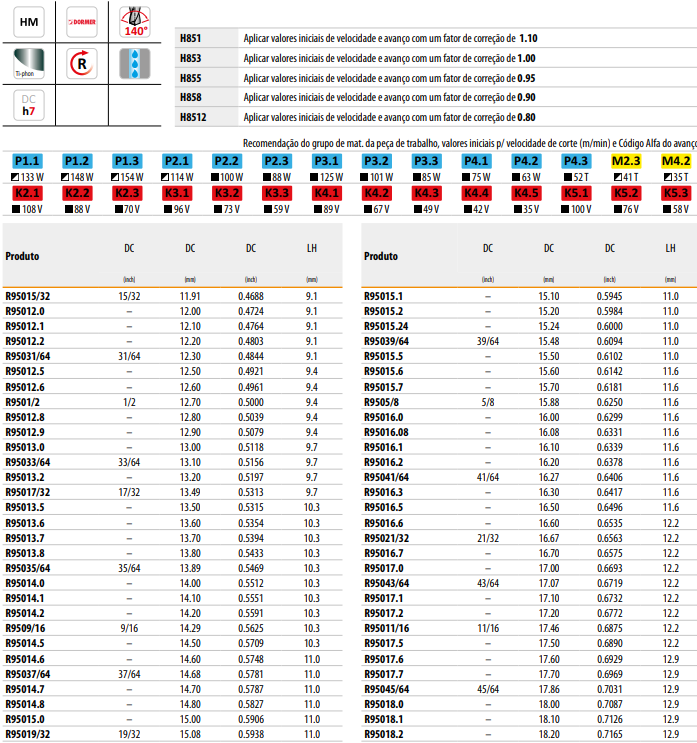The width and height of the screenshot is (697, 743).
Task: Click the DC h7 tolerance icon
Action: point(28,105)
